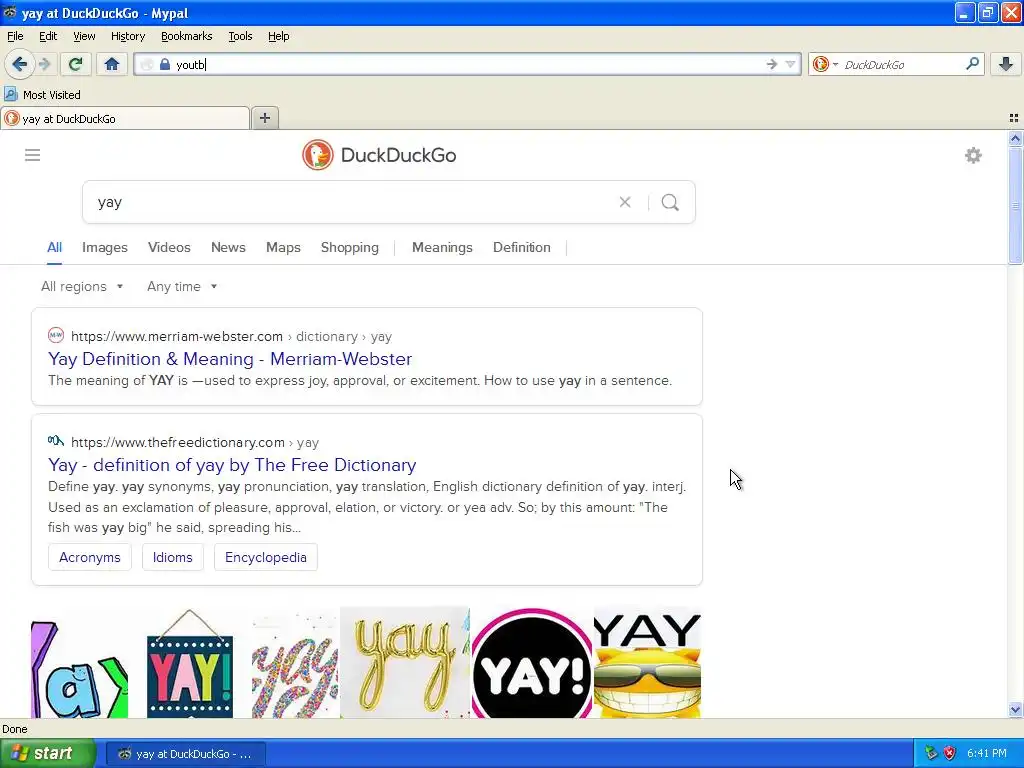This screenshot has width=1024, height=768.
Task: Submit search with the page magnifier button
Action: pyautogui.click(x=670, y=202)
